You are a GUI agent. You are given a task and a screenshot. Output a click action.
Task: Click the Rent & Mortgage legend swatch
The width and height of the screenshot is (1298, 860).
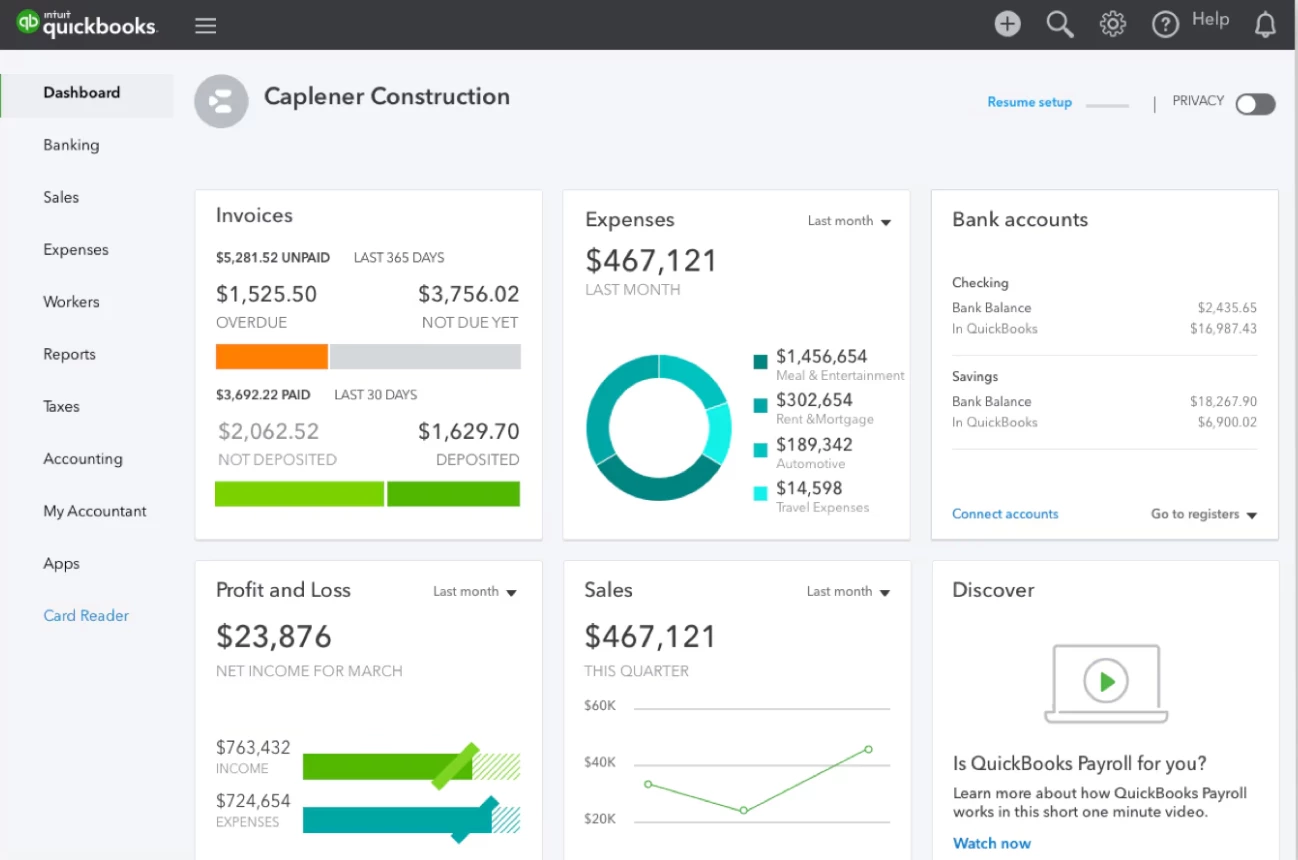pyautogui.click(x=760, y=405)
